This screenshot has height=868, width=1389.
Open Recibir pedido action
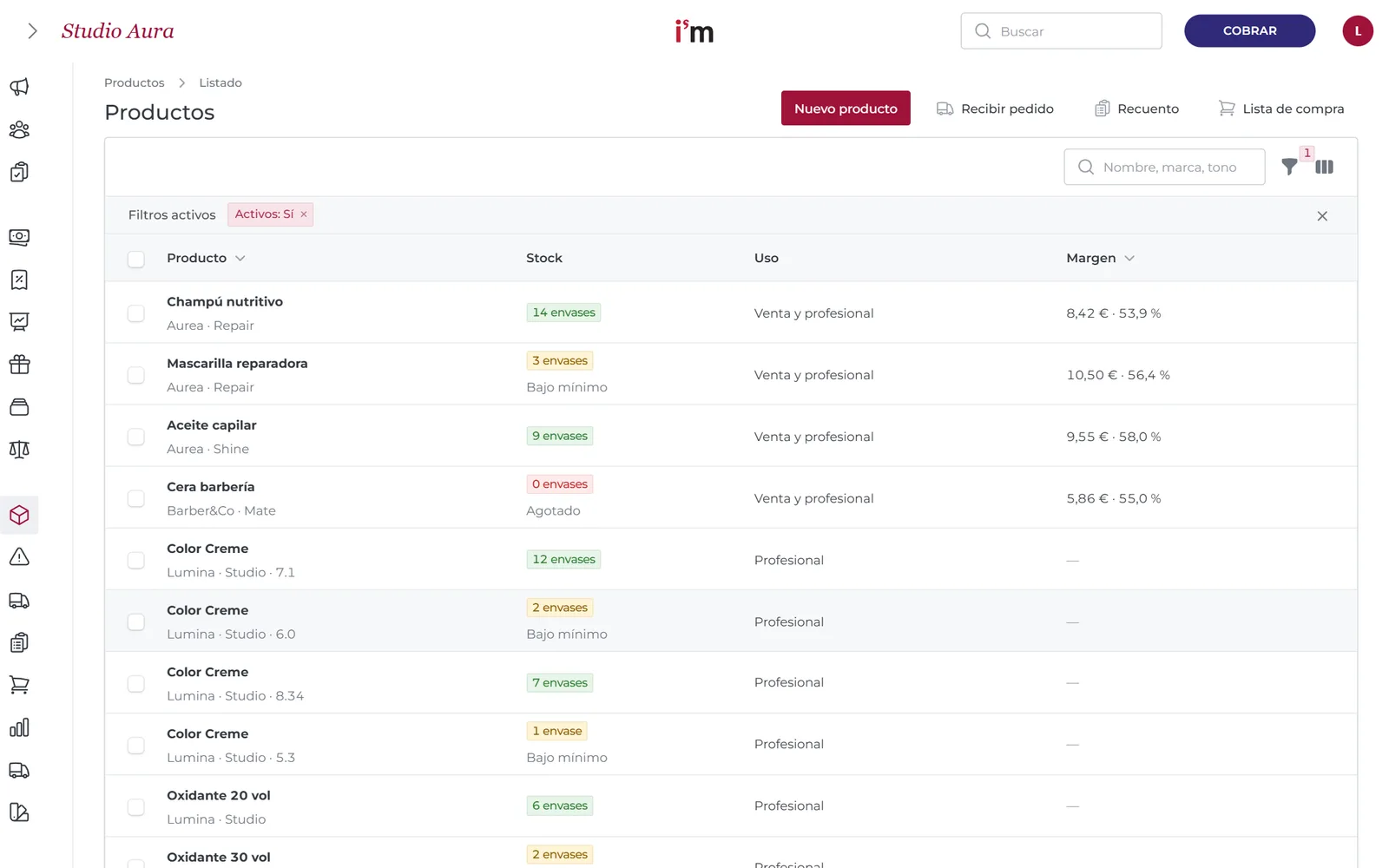(x=995, y=108)
